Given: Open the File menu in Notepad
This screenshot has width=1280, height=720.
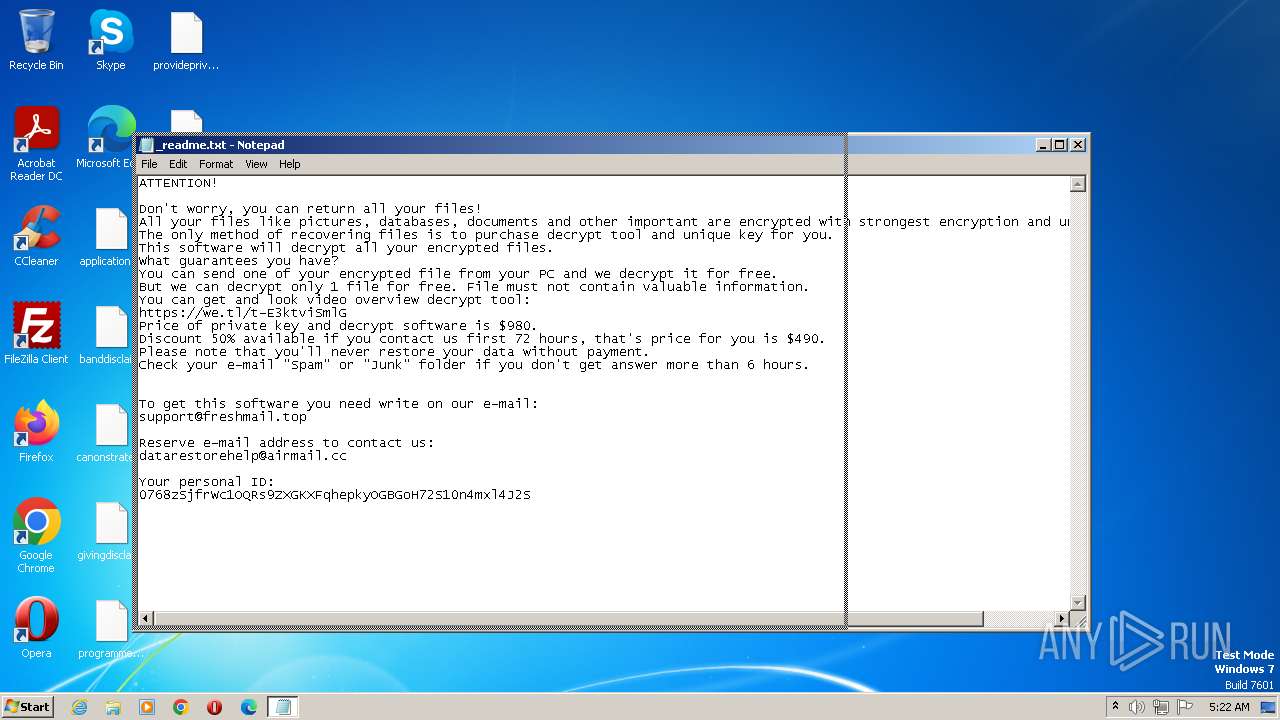Looking at the screenshot, I should pos(149,164).
